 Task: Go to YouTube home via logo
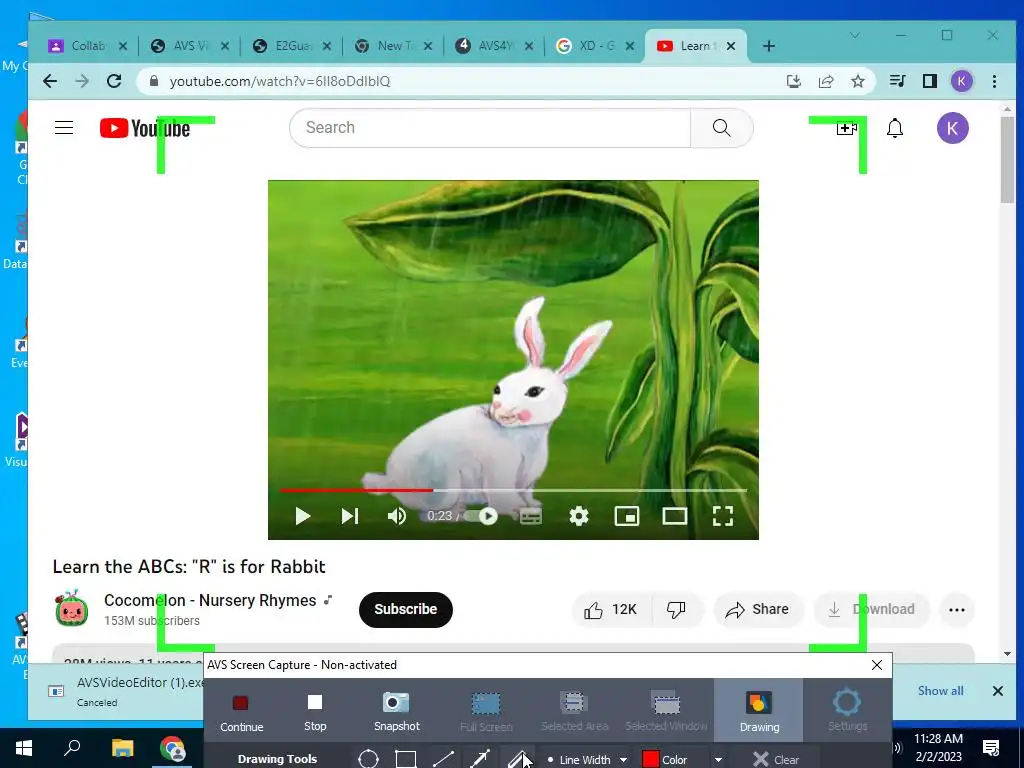point(145,128)
